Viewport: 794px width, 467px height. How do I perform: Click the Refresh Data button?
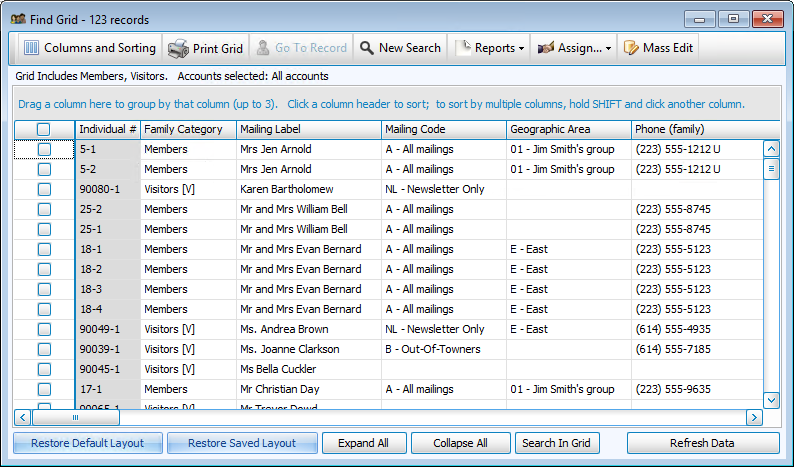(x=702, y=443)
